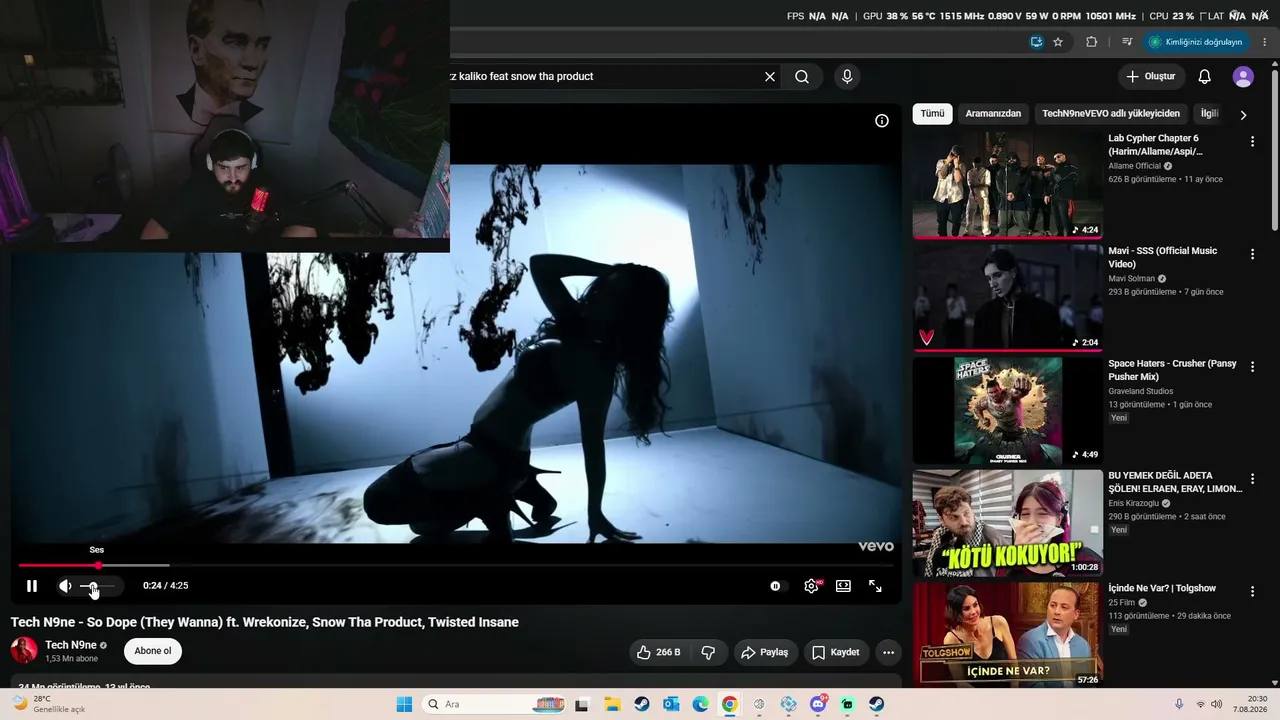Viewport: 1280px width, 720px height.
Task: Open the Lab Cypher Chapter 6 thumbnail
Action: point(1008,185)
